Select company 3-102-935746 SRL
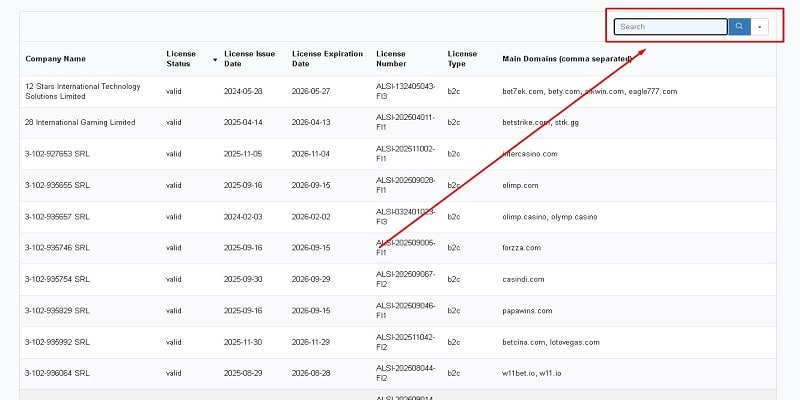The height and width of the screenshot is (400, 800). 57,247
